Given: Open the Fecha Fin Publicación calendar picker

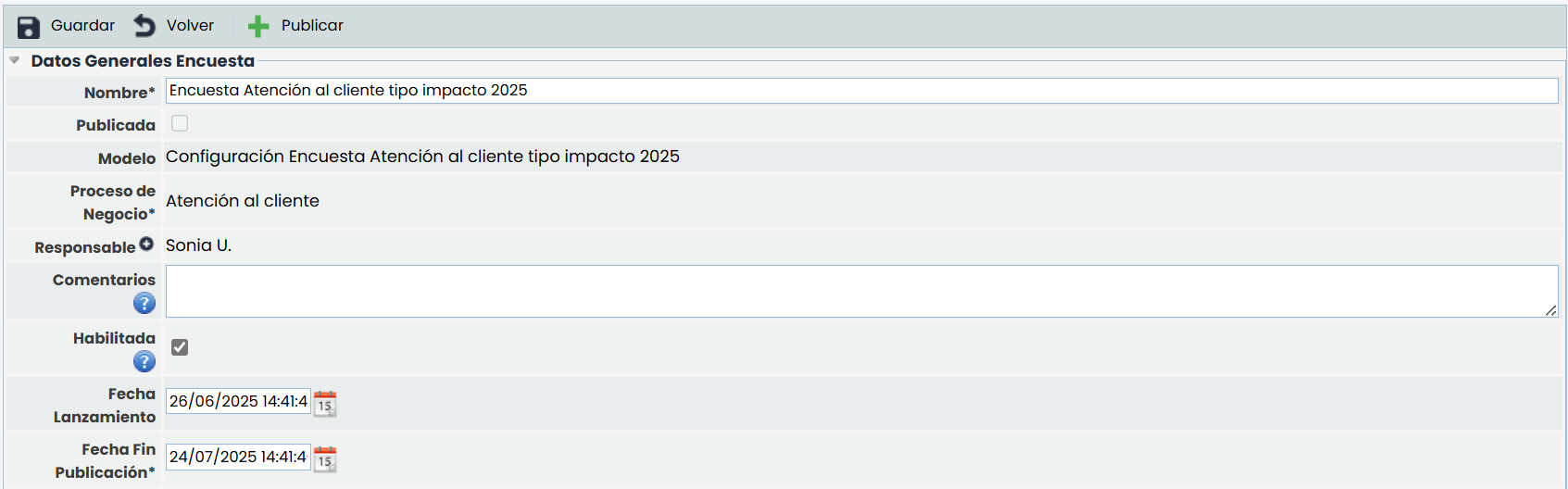Looking at the screenshot, I should coord(325,459).
